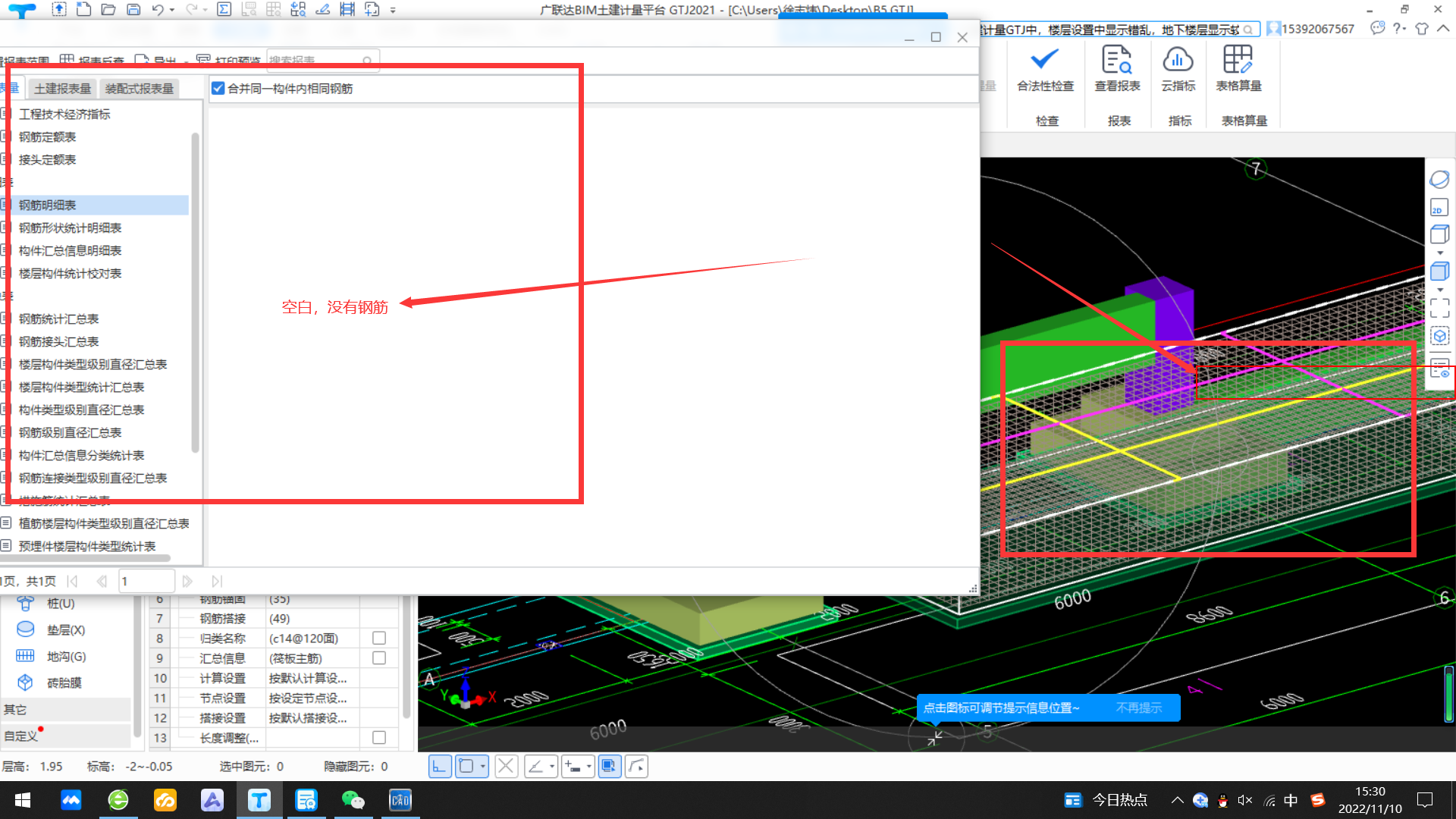
Task: Collapse the ribbon with the up chevron
Action: pyautogui.click(x=1443, y=29)
